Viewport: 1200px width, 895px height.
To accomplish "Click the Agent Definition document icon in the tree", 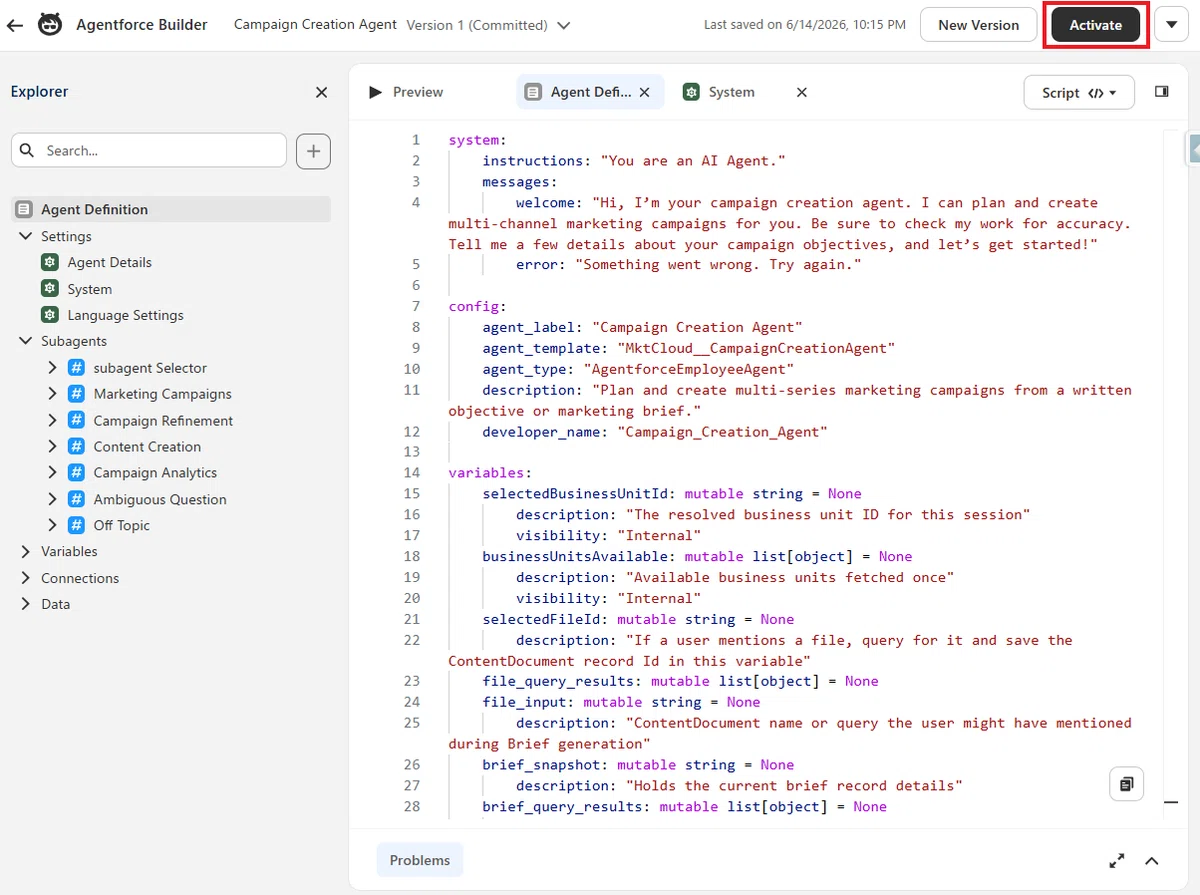I will click(x=24, y=209).
